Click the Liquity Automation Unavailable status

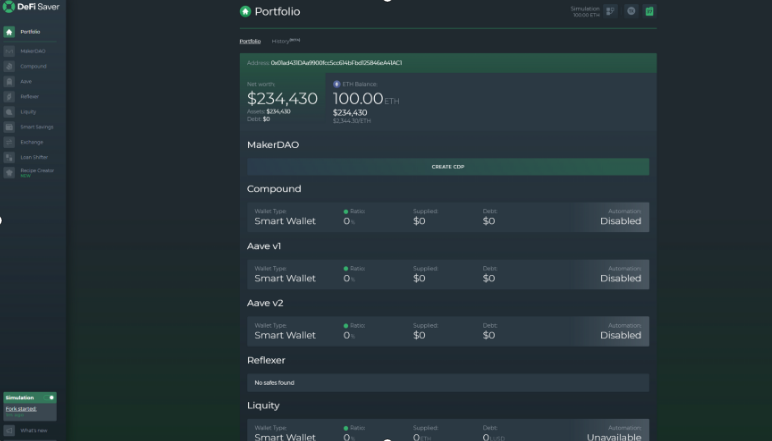click(x=614, y=437)
